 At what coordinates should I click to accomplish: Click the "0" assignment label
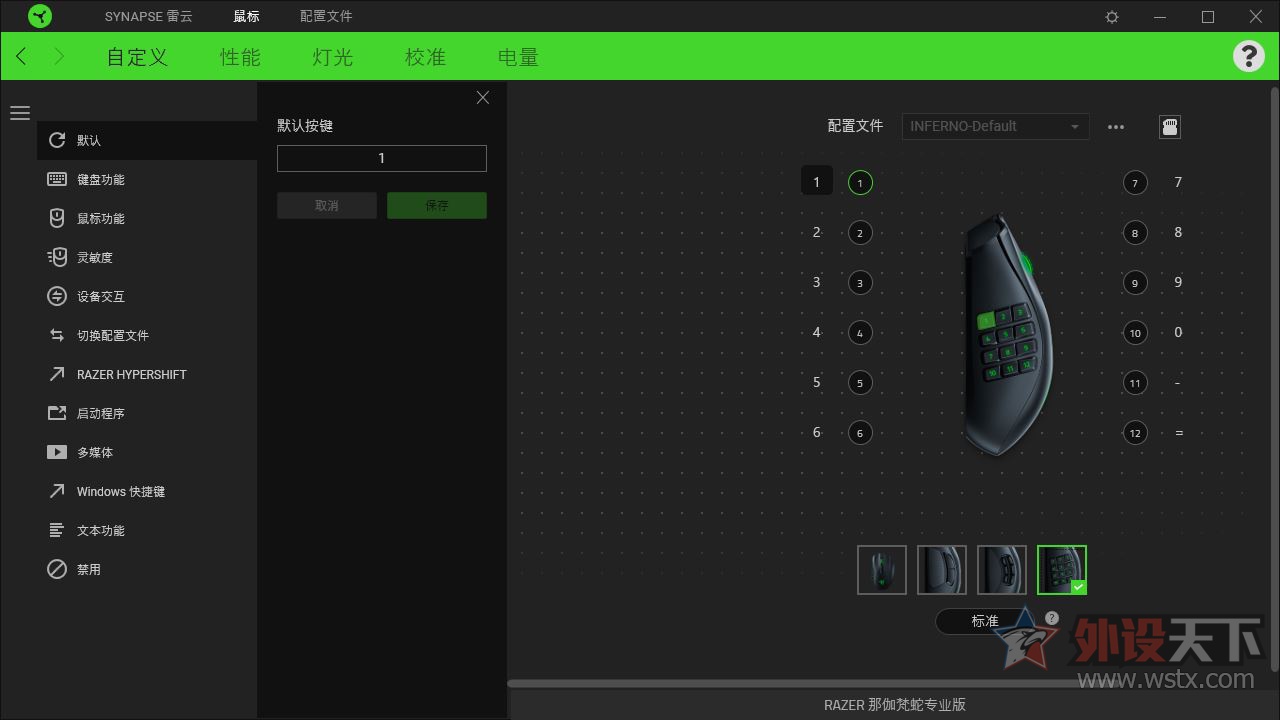click(1178, 332)
